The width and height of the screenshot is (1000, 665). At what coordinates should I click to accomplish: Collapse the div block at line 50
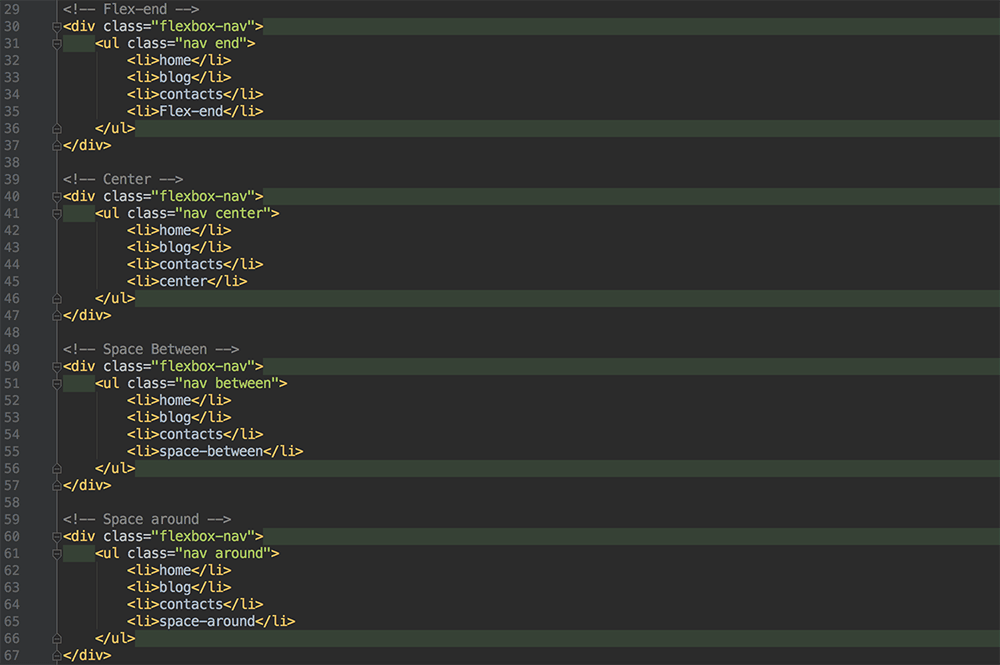pos(57,367)
